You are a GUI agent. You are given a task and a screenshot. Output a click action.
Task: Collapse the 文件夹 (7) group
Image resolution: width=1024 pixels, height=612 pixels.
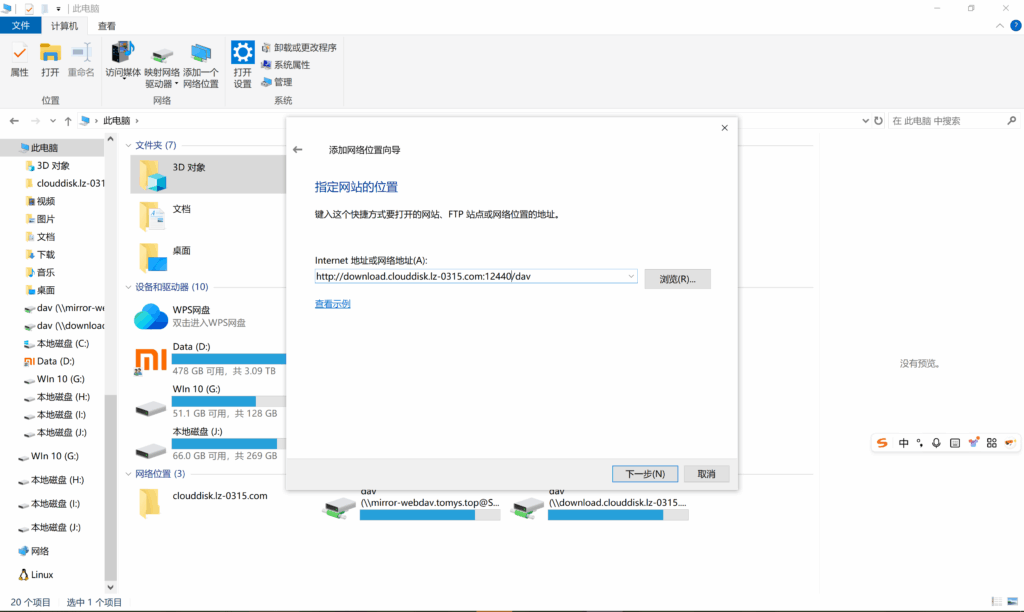coord(129,146)
